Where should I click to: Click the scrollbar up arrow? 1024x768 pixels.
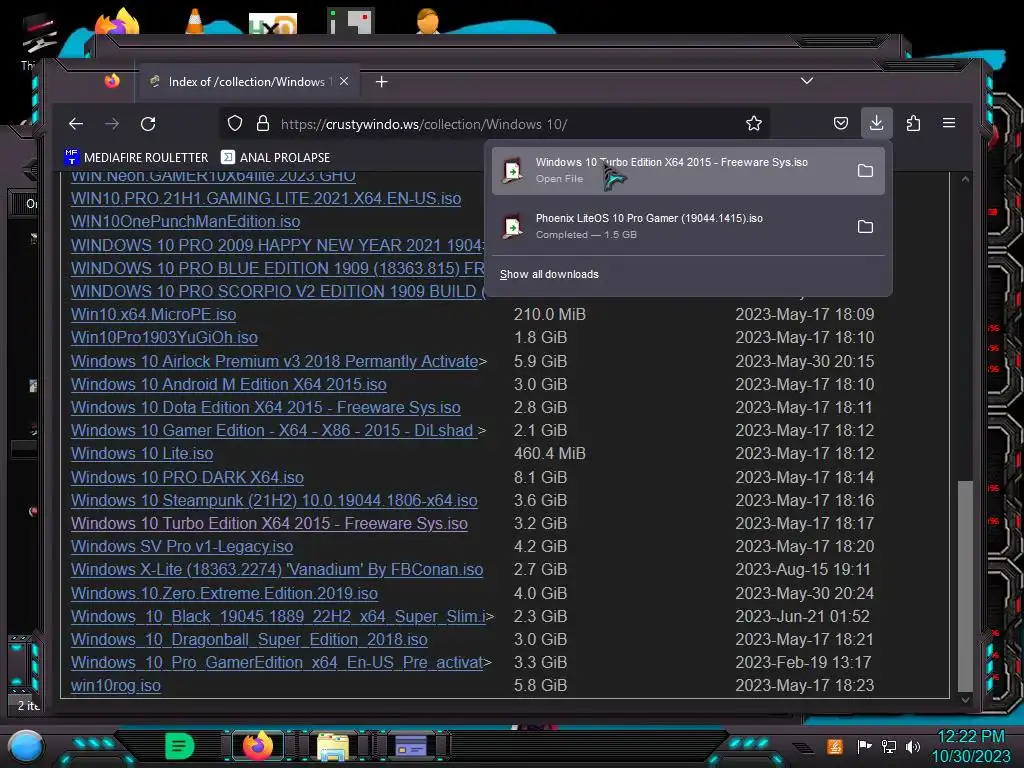point(965,179)
